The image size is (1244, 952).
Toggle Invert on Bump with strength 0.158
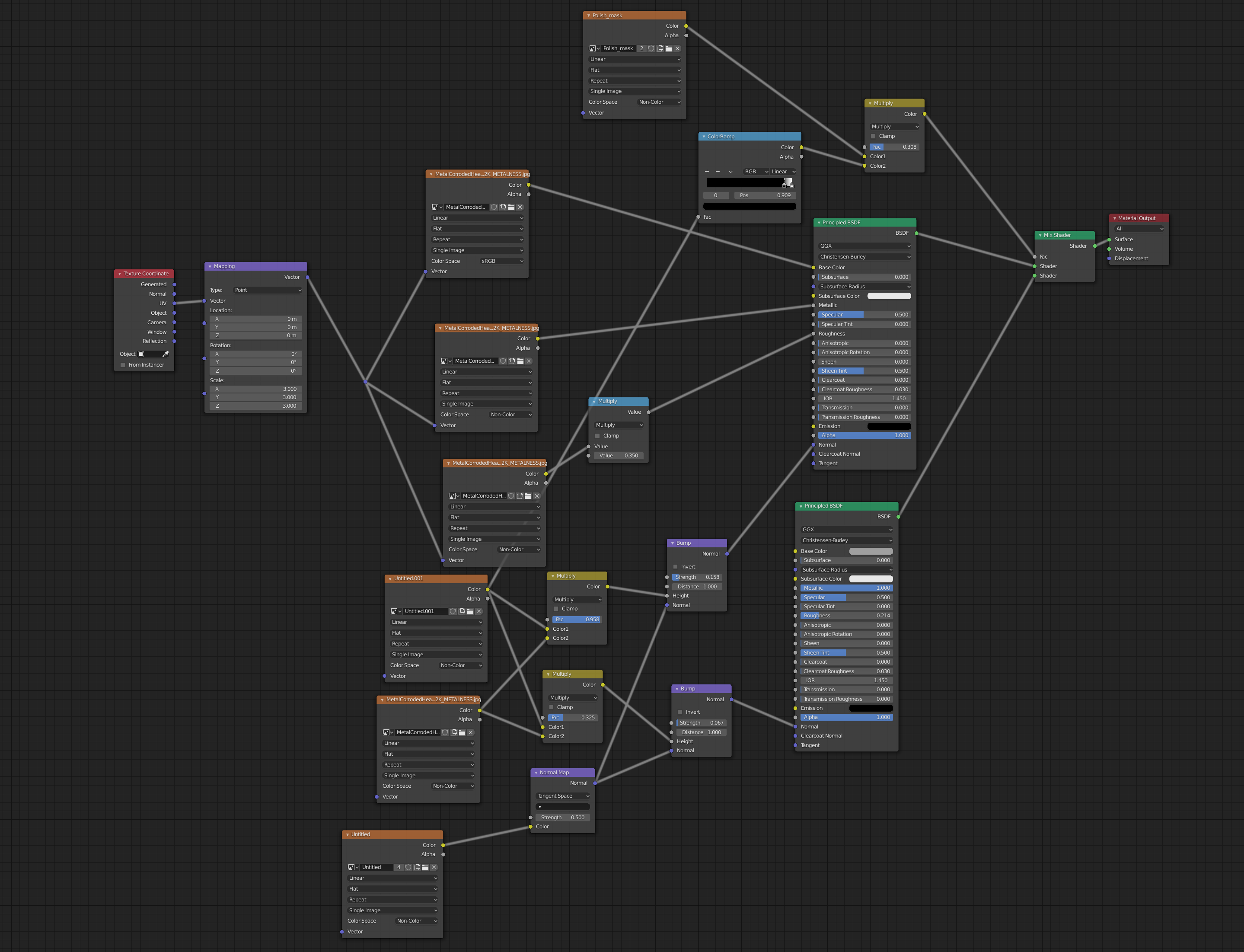click(x=675, y=567)
